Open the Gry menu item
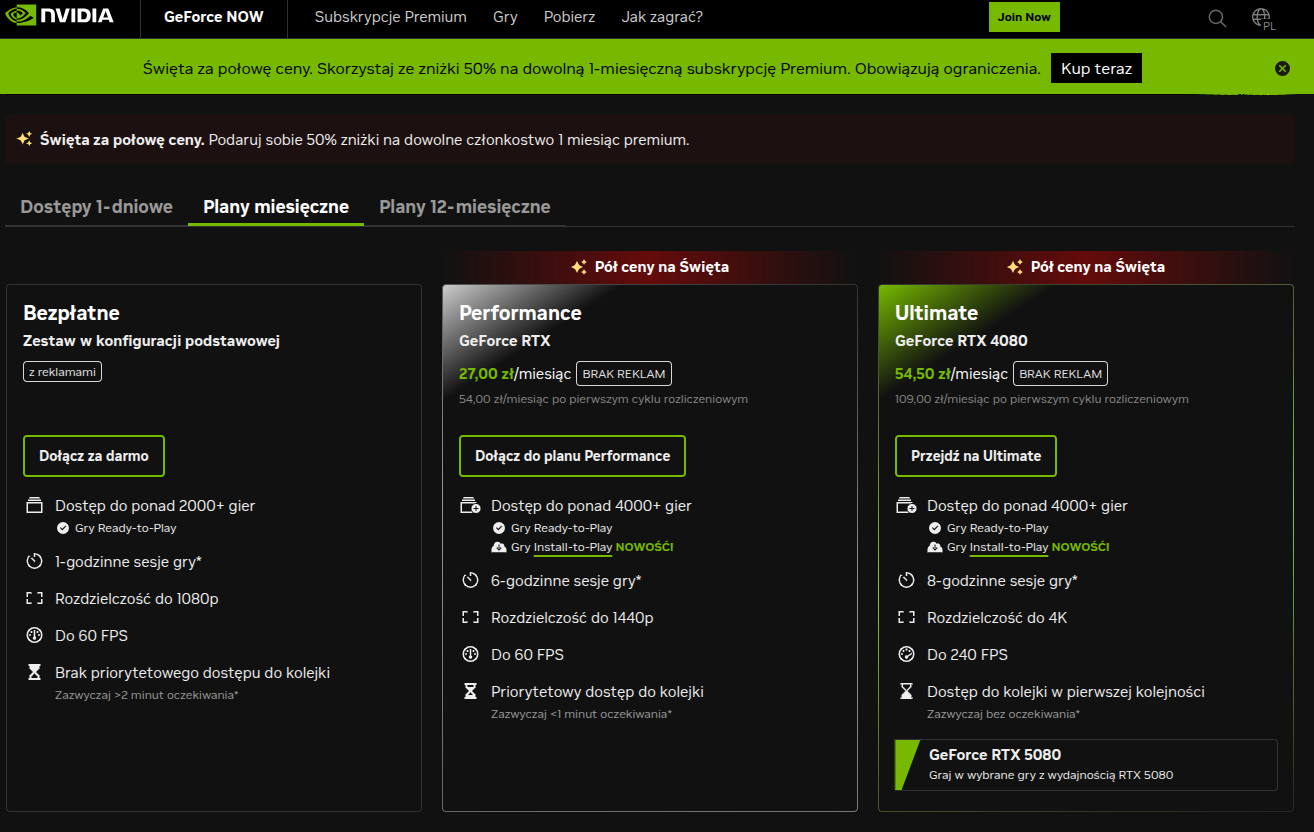Screen dimensions: 1314x832 pyautogui.click(x=505, y=17)
